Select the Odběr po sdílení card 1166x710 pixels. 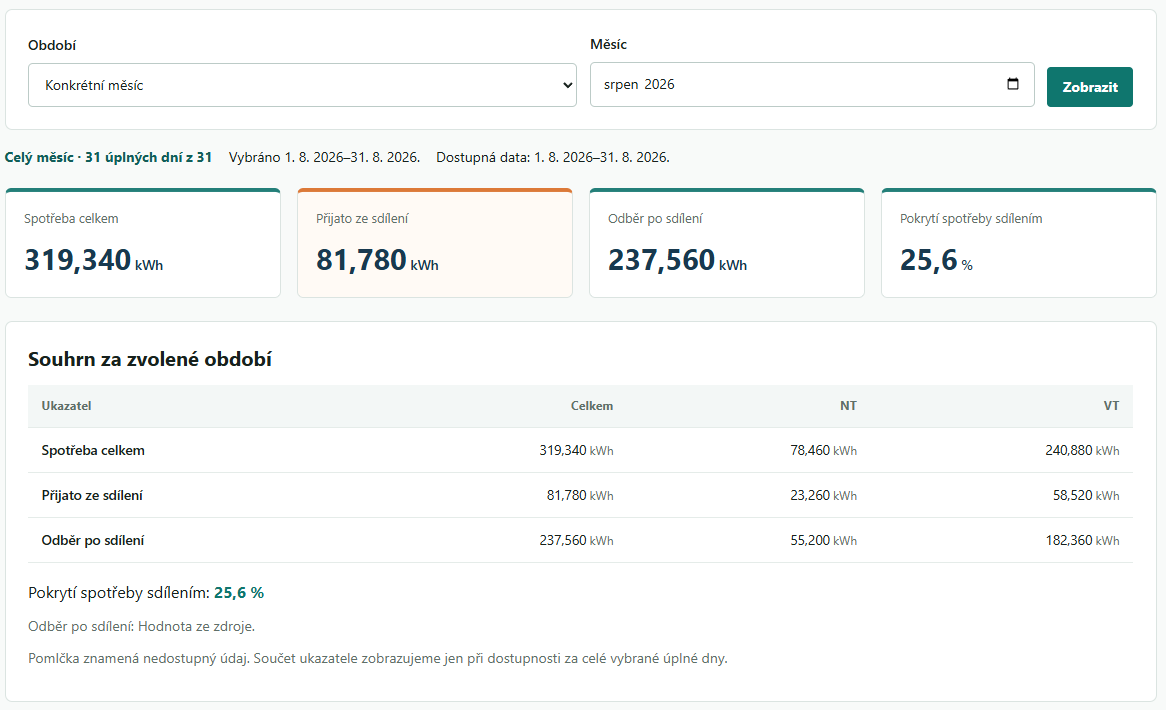[x=727, y=243]
